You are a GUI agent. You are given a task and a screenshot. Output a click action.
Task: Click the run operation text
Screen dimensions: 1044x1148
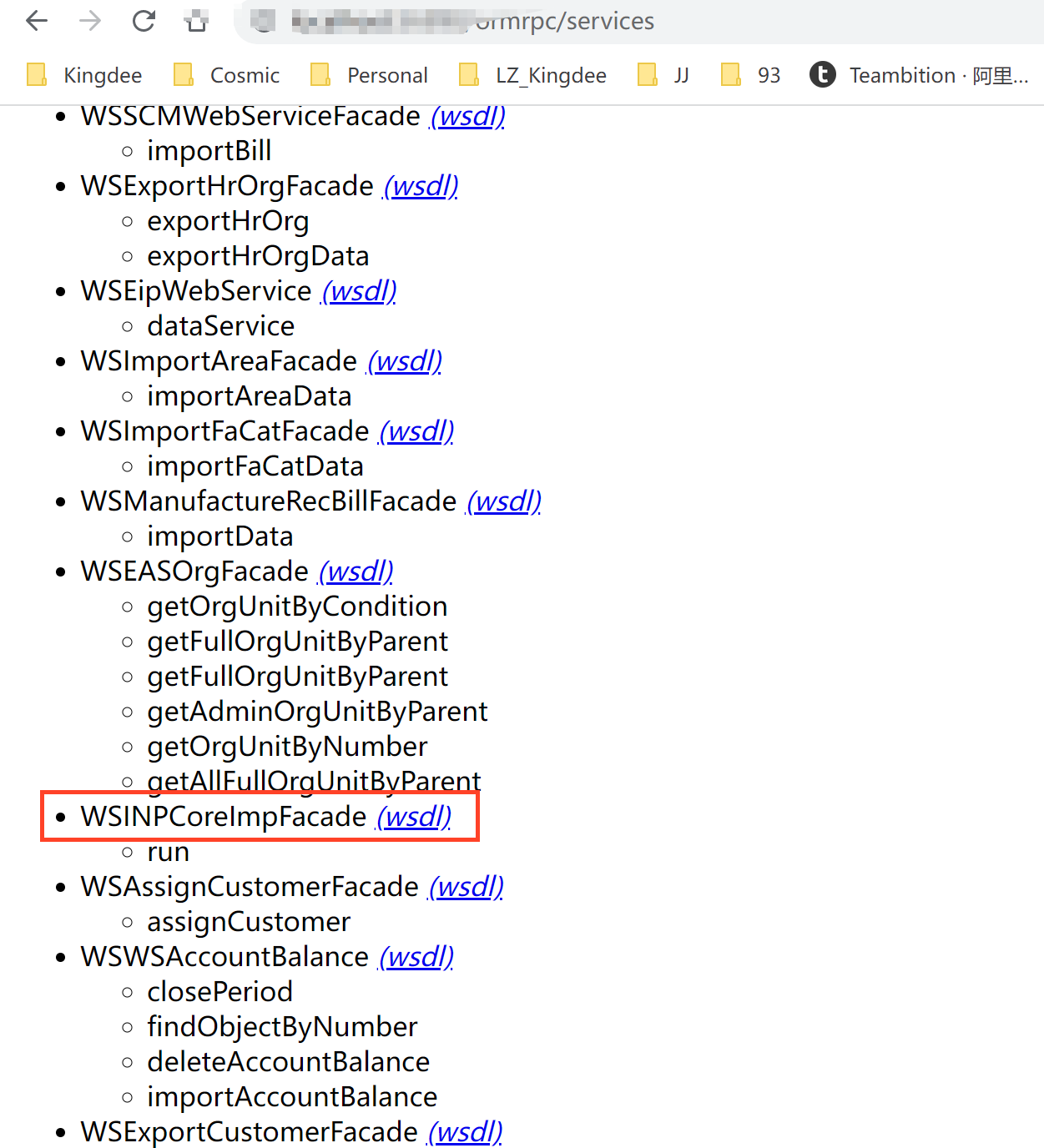click(x=169, y=852)
